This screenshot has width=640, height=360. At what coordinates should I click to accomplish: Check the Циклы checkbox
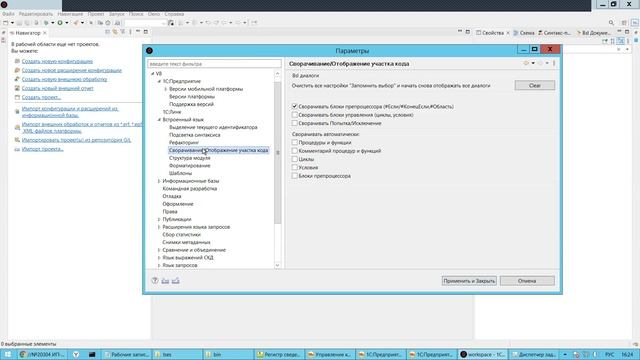click(x=294, y=159)
